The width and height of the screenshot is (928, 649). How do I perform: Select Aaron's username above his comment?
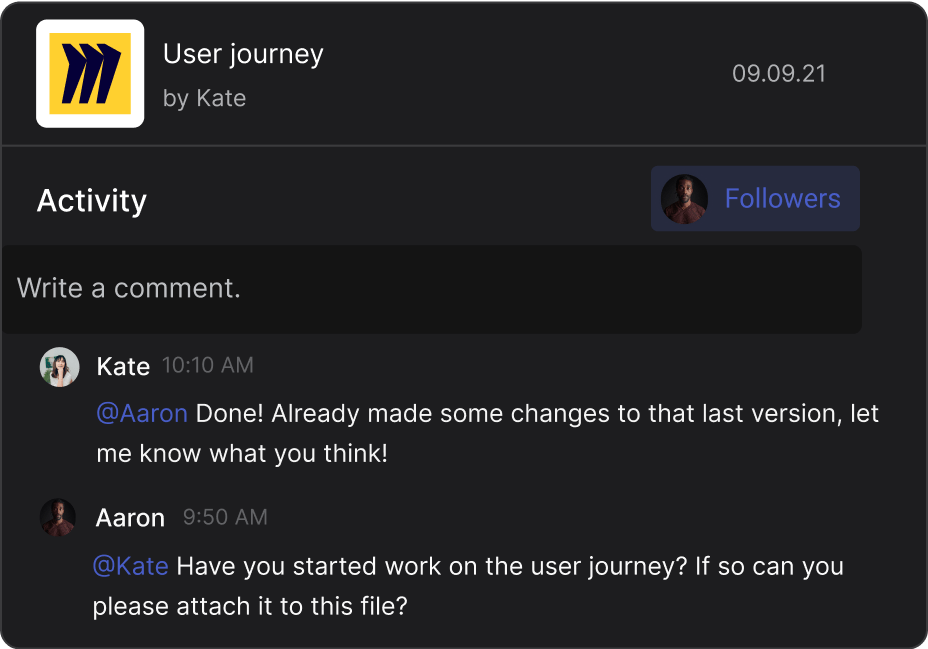pos(130,518)
